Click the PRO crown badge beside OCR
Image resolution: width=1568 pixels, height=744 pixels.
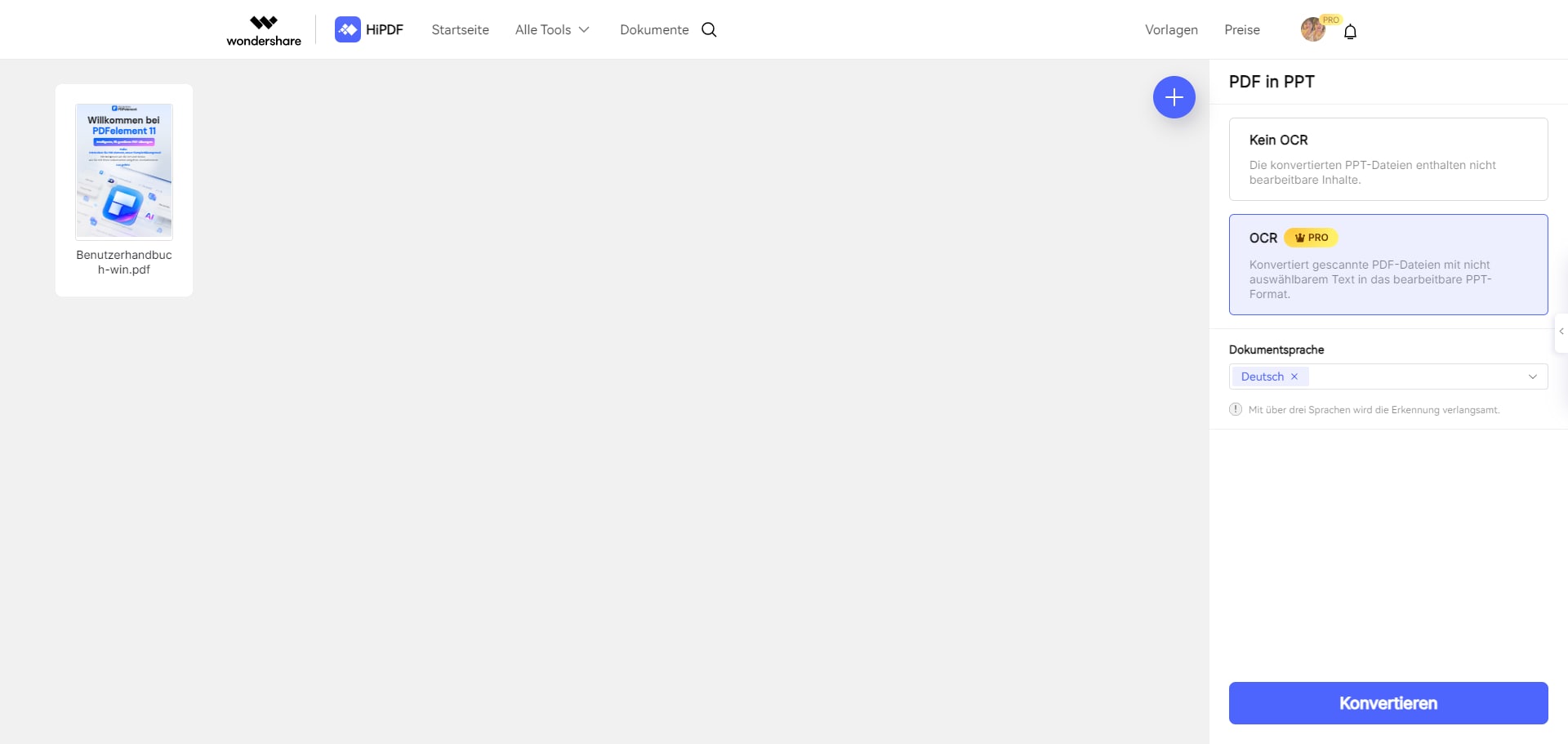click(1311, 238)
